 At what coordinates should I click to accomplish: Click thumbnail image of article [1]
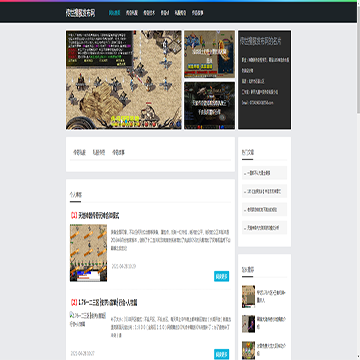pos(88,253)
